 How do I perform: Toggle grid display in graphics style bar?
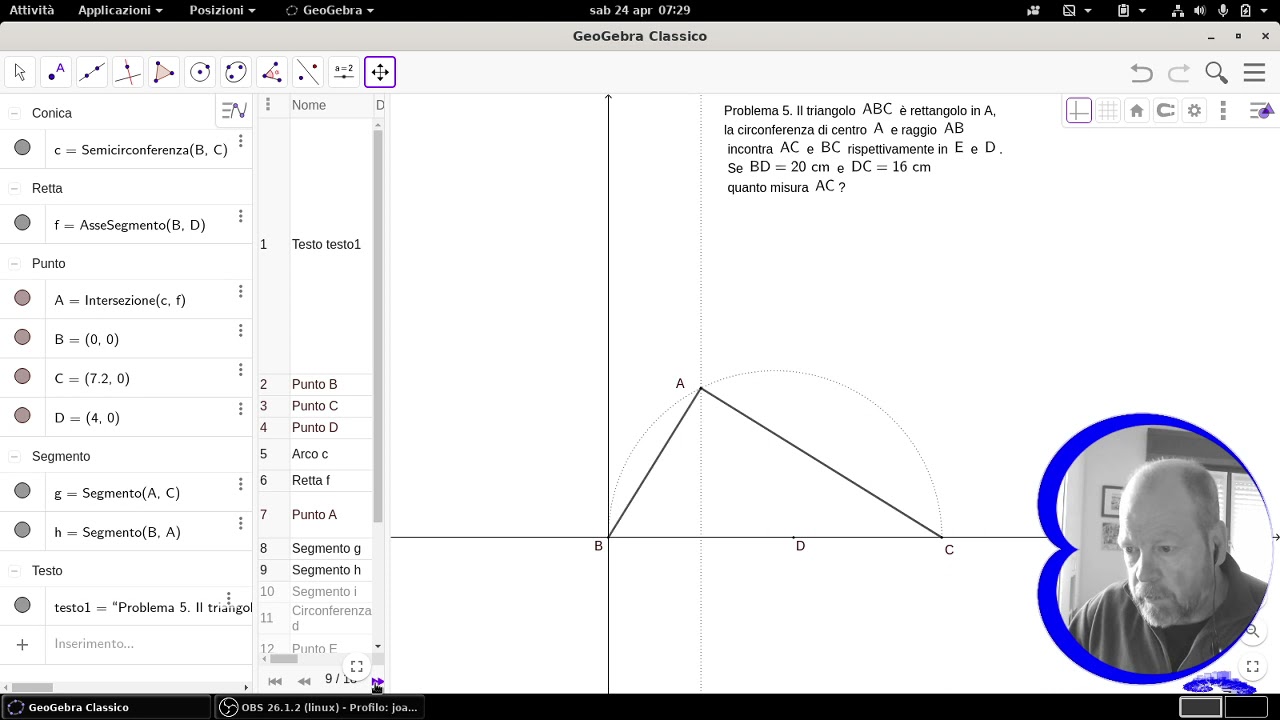tap(1108, 111)
